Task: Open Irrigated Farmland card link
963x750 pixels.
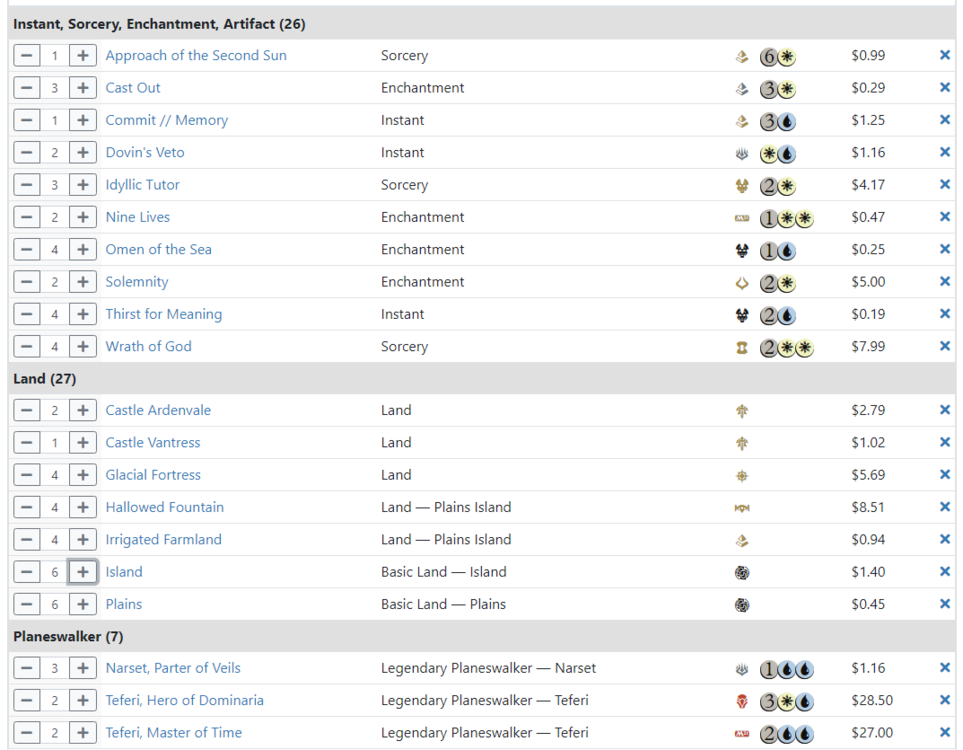Action: pos(164,540)
